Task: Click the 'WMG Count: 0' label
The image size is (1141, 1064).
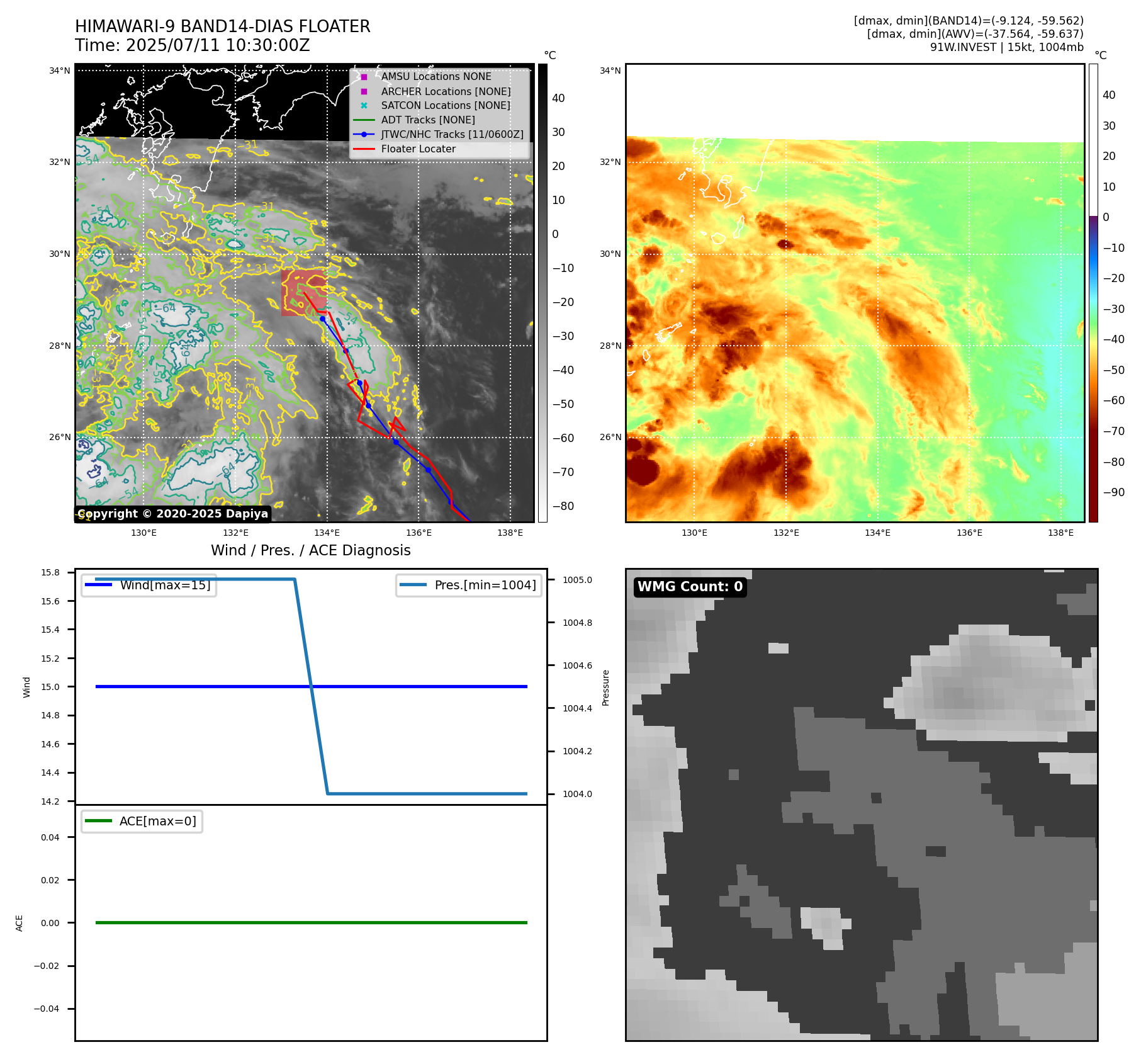Action: tap(690, 587)
